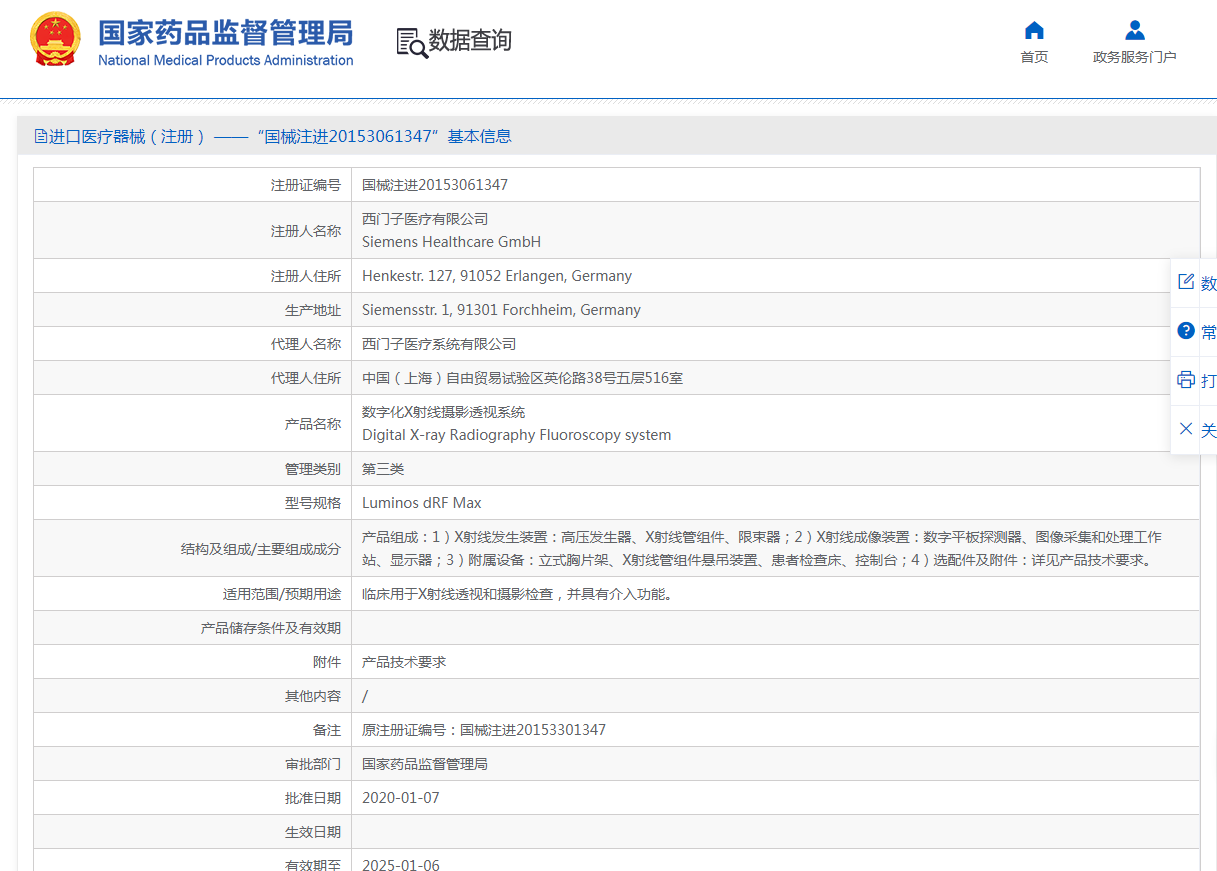Click Luminos dRF Max model value
Image resolution: width=1217 pixels, height=871 pixels.
pos(421,503)
